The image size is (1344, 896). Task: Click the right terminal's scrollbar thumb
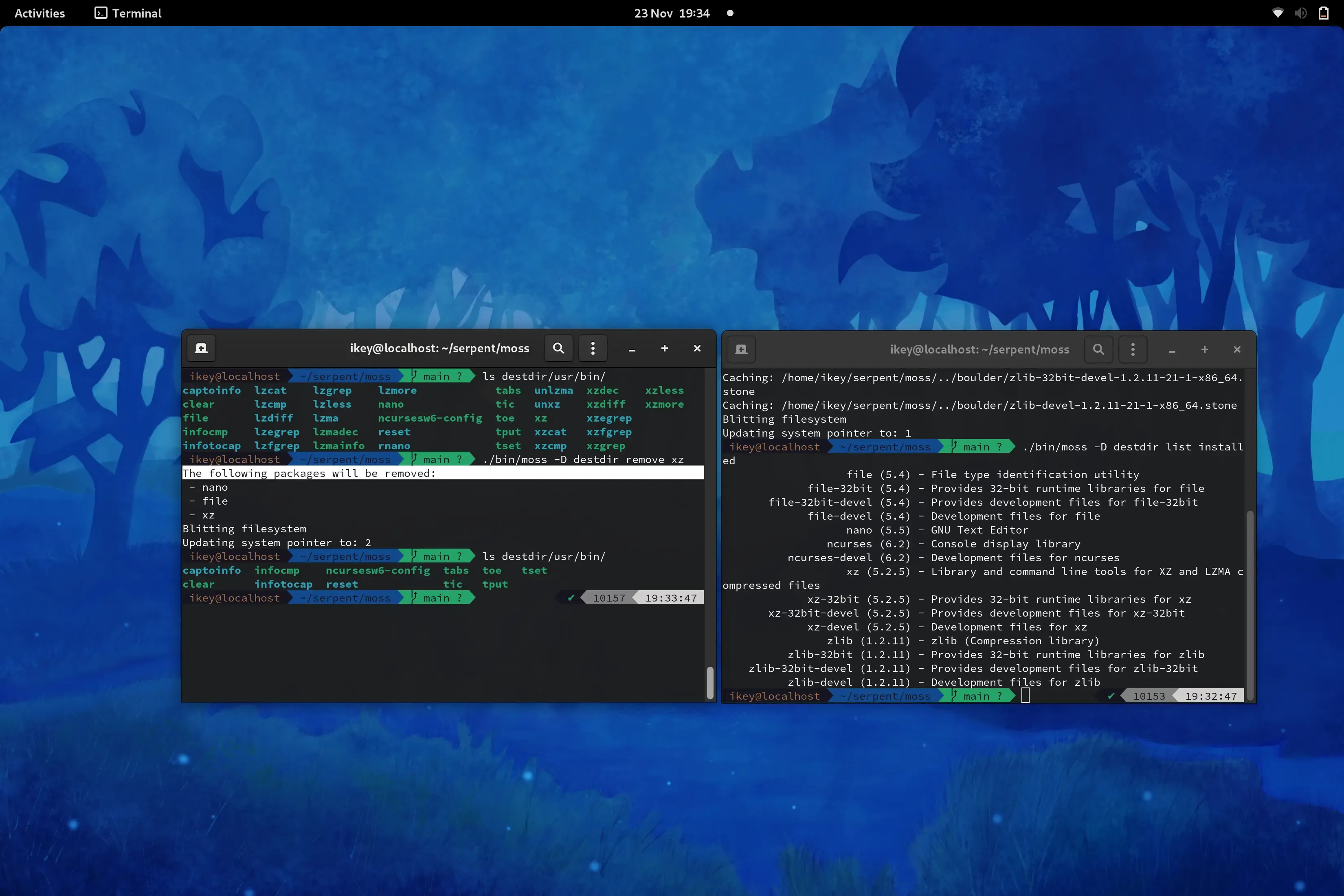click(1250, 606)
